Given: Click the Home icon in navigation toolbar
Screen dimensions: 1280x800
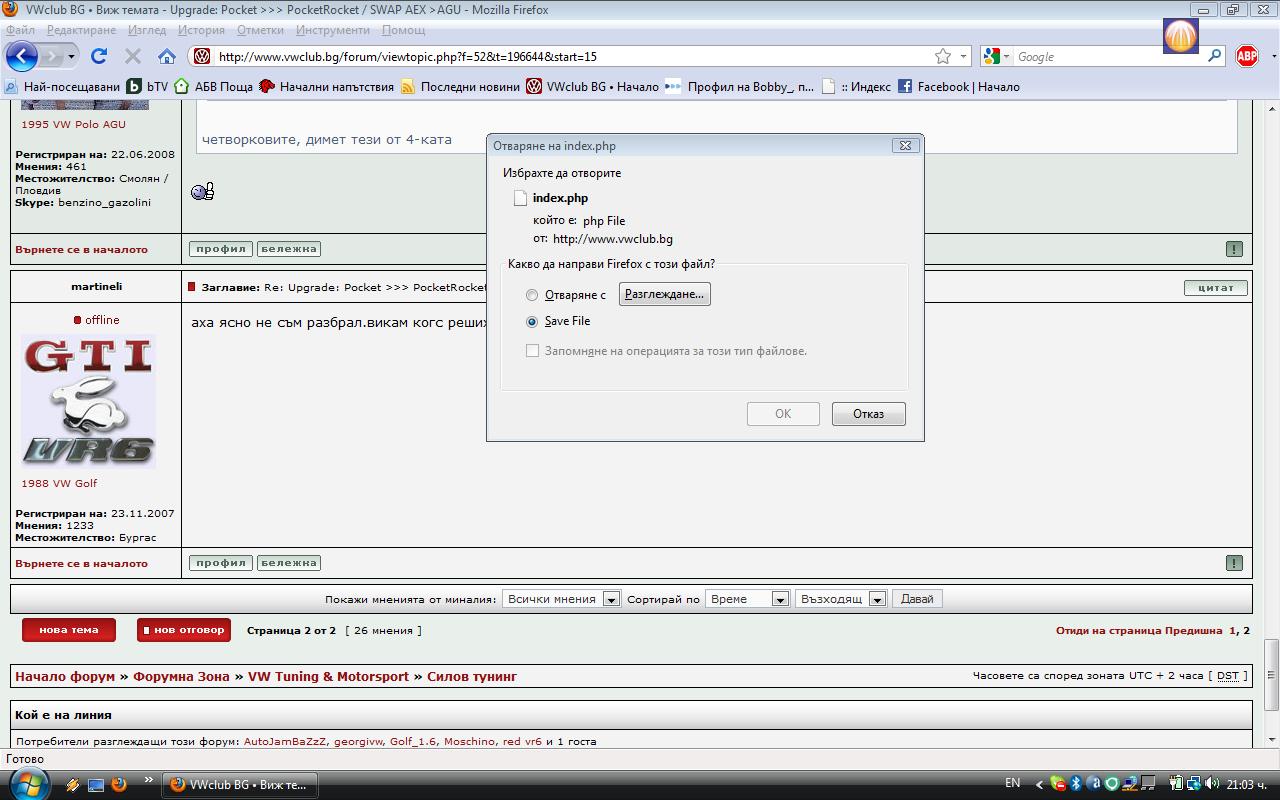Looking at the screenshot, I should pyautogui.click(x=167, y=56).
